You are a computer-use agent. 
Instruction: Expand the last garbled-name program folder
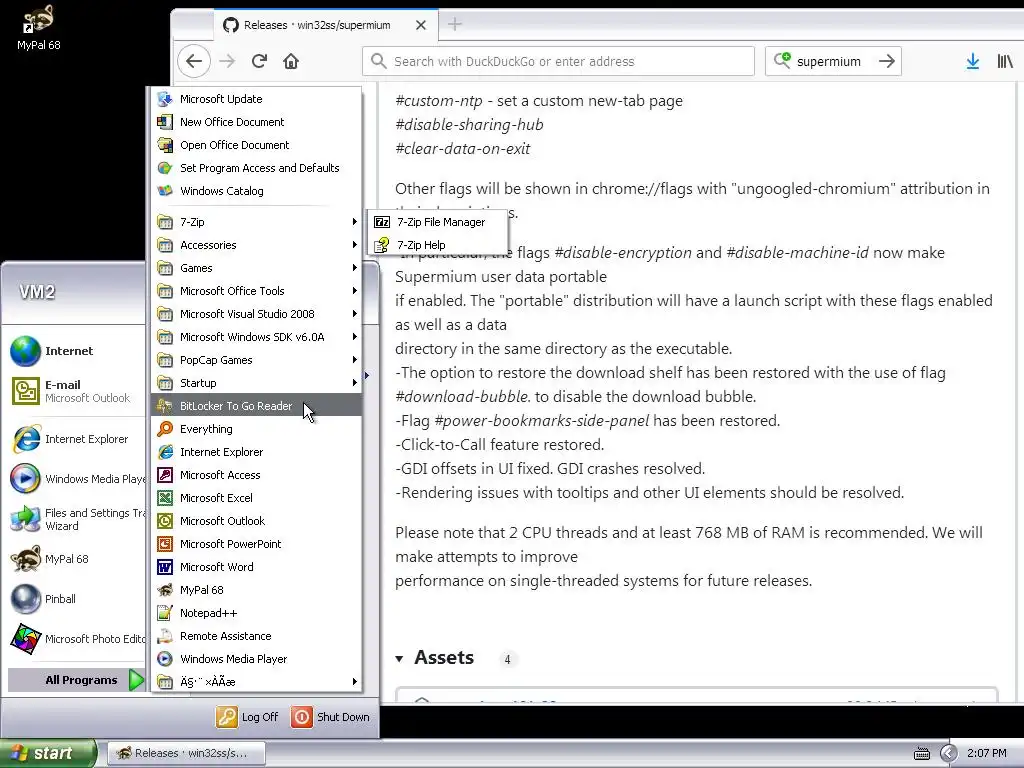pos(257,682)
